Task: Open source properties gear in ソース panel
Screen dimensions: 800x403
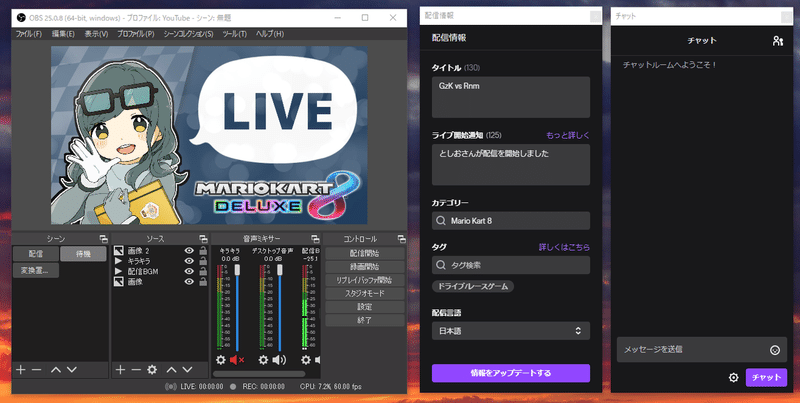Action: pos(152,370)
